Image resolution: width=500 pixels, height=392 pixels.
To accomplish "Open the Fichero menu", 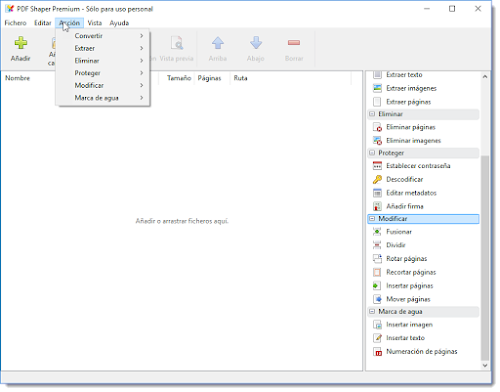I will [15, 23].
